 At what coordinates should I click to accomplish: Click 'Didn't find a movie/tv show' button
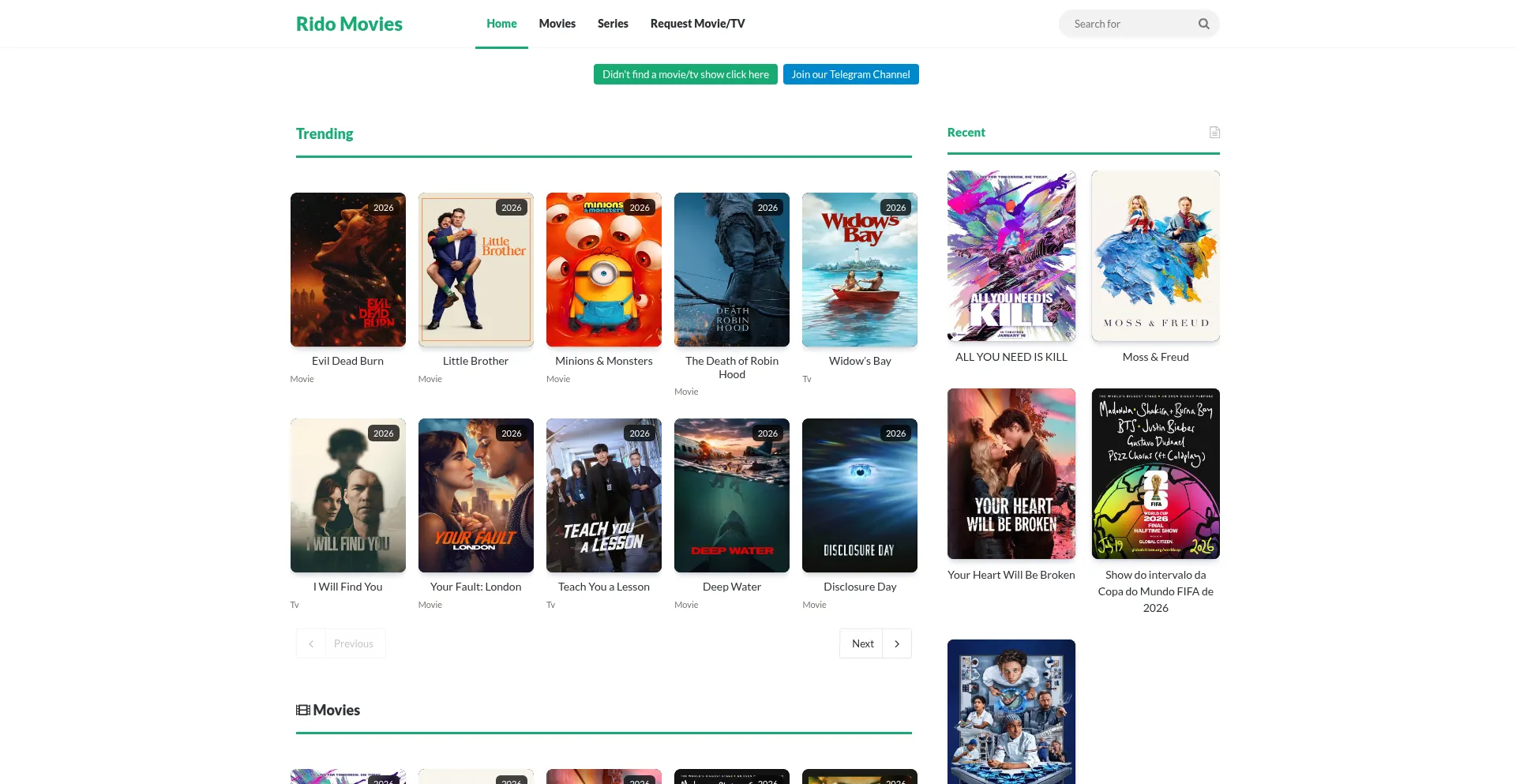[685, 74]
